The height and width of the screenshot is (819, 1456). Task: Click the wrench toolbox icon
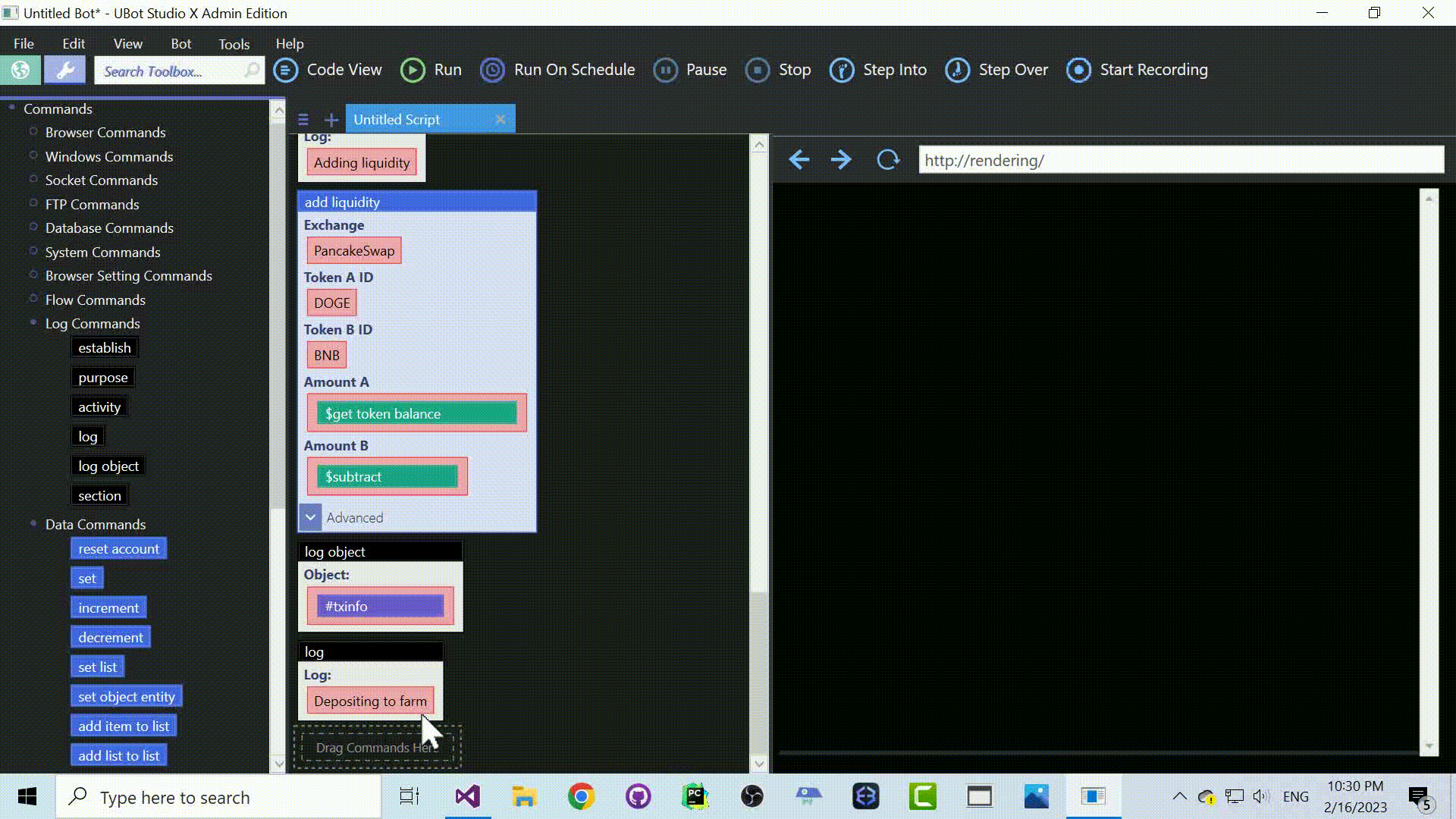pyautogui.click(x=64, y=71)
